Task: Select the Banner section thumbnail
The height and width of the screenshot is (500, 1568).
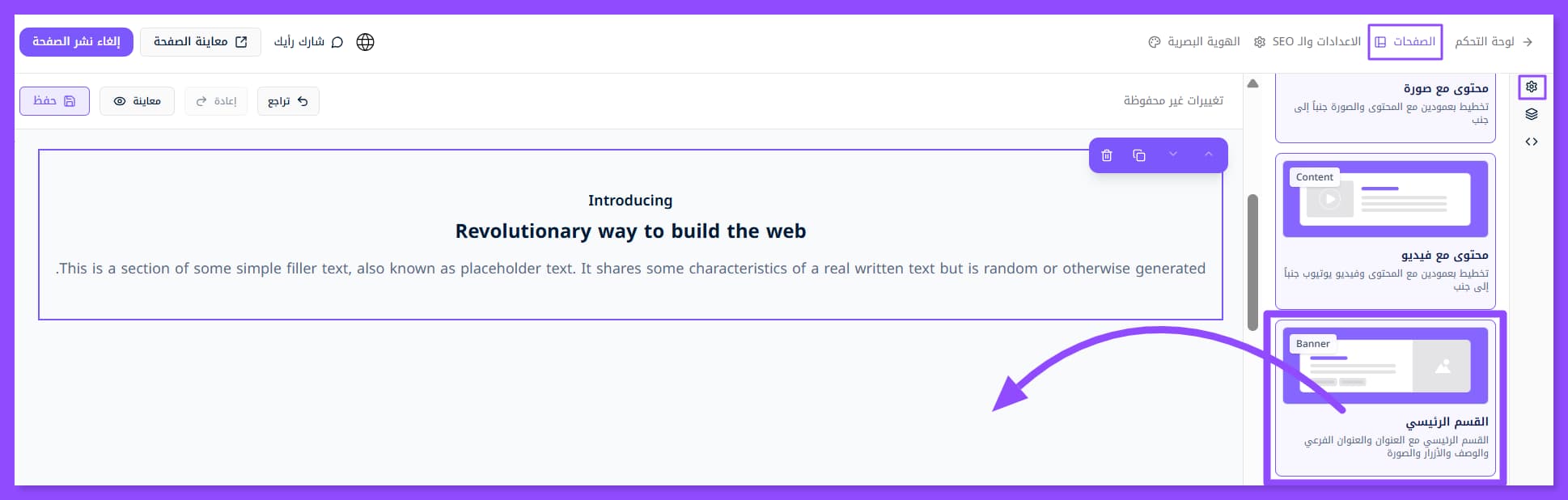Action: point(1385,367)
